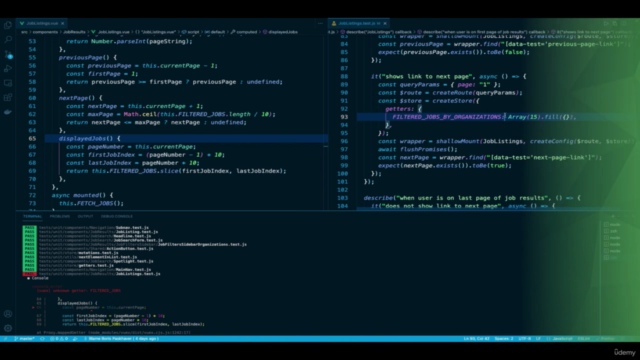Click 'displayedJobs() {' on line 65

pyautogui.click(x=89, y=139)
